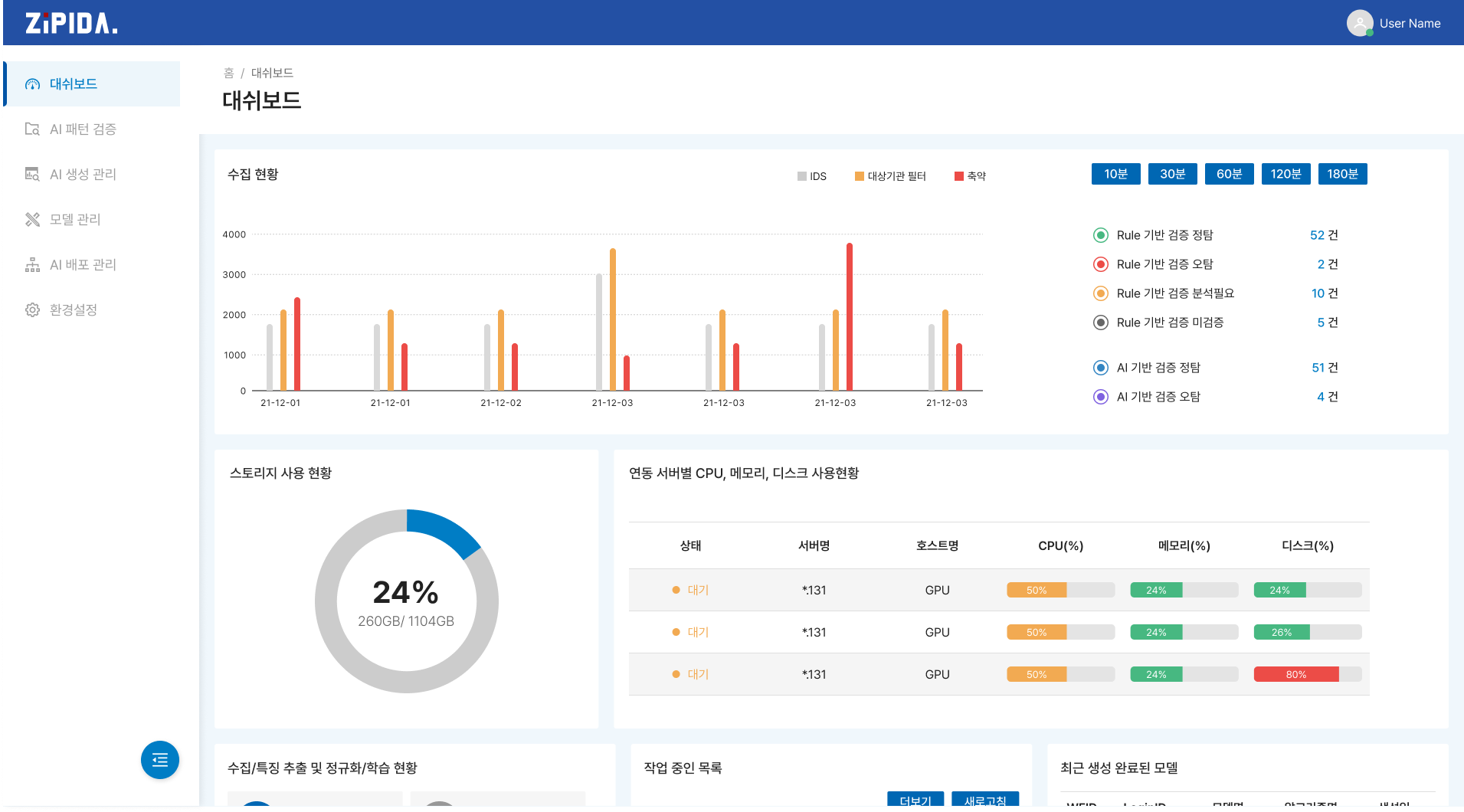Select Rule 기반 검증 정탐 radio indicator
This screenshot has height=812, width=1464.
click(1101, 235)
